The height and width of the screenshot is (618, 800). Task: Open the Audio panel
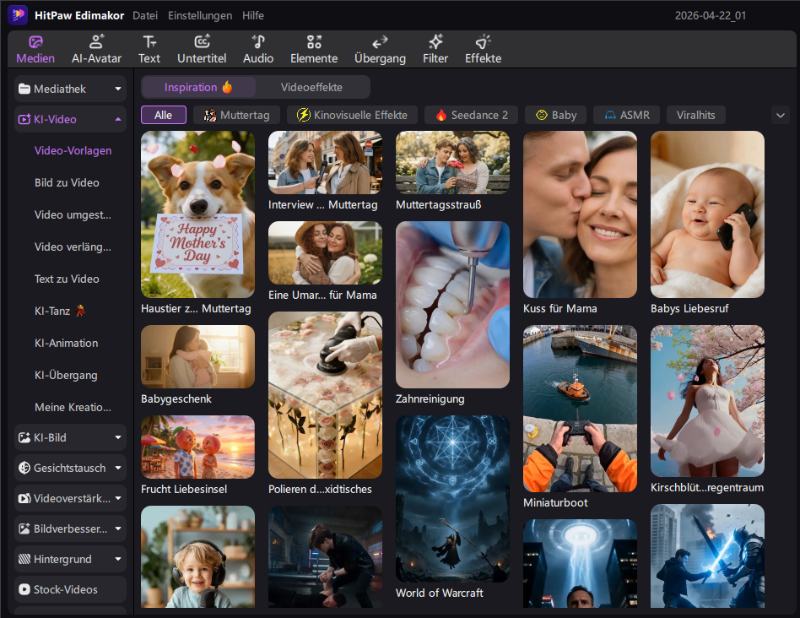[x=258, y=48]
